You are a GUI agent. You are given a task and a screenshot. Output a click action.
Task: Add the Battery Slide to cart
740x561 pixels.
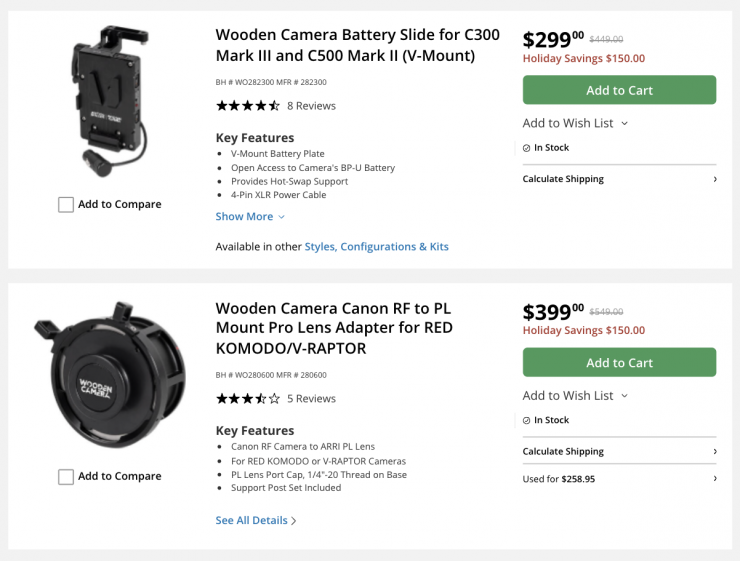(619, 90)
